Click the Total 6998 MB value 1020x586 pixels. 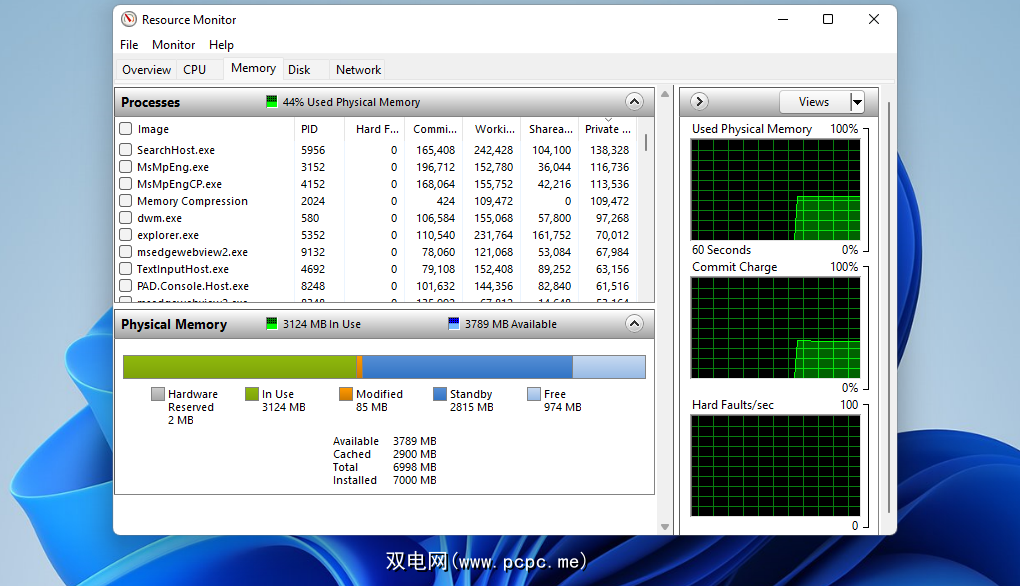[x=414, y=467]
